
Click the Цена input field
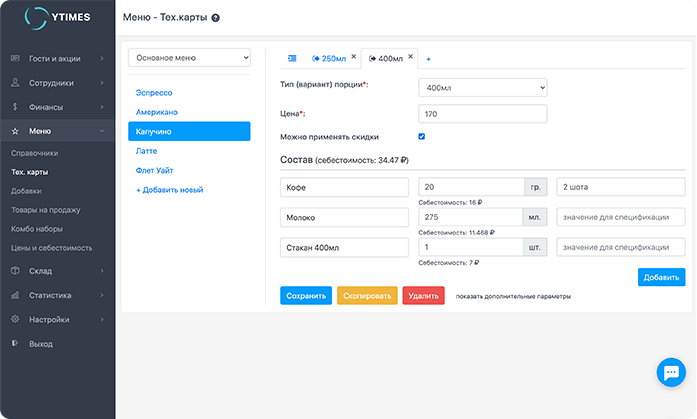pyautogui.click(x=482, y=114)
